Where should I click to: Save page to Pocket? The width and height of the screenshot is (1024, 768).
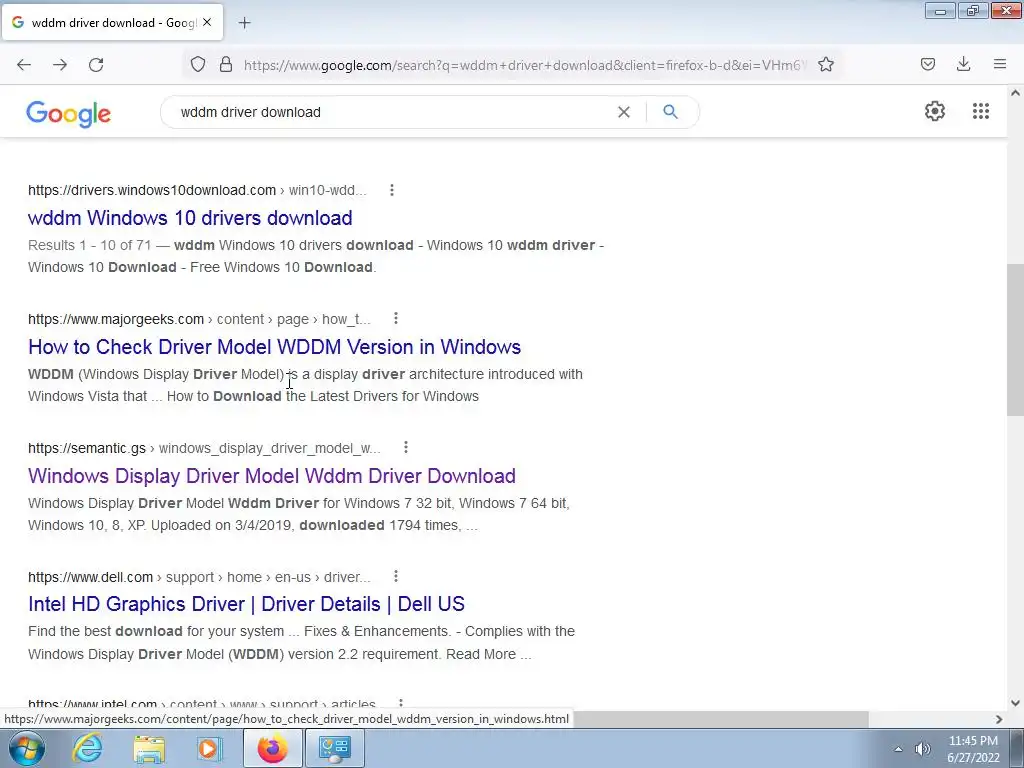coord(928,64)
